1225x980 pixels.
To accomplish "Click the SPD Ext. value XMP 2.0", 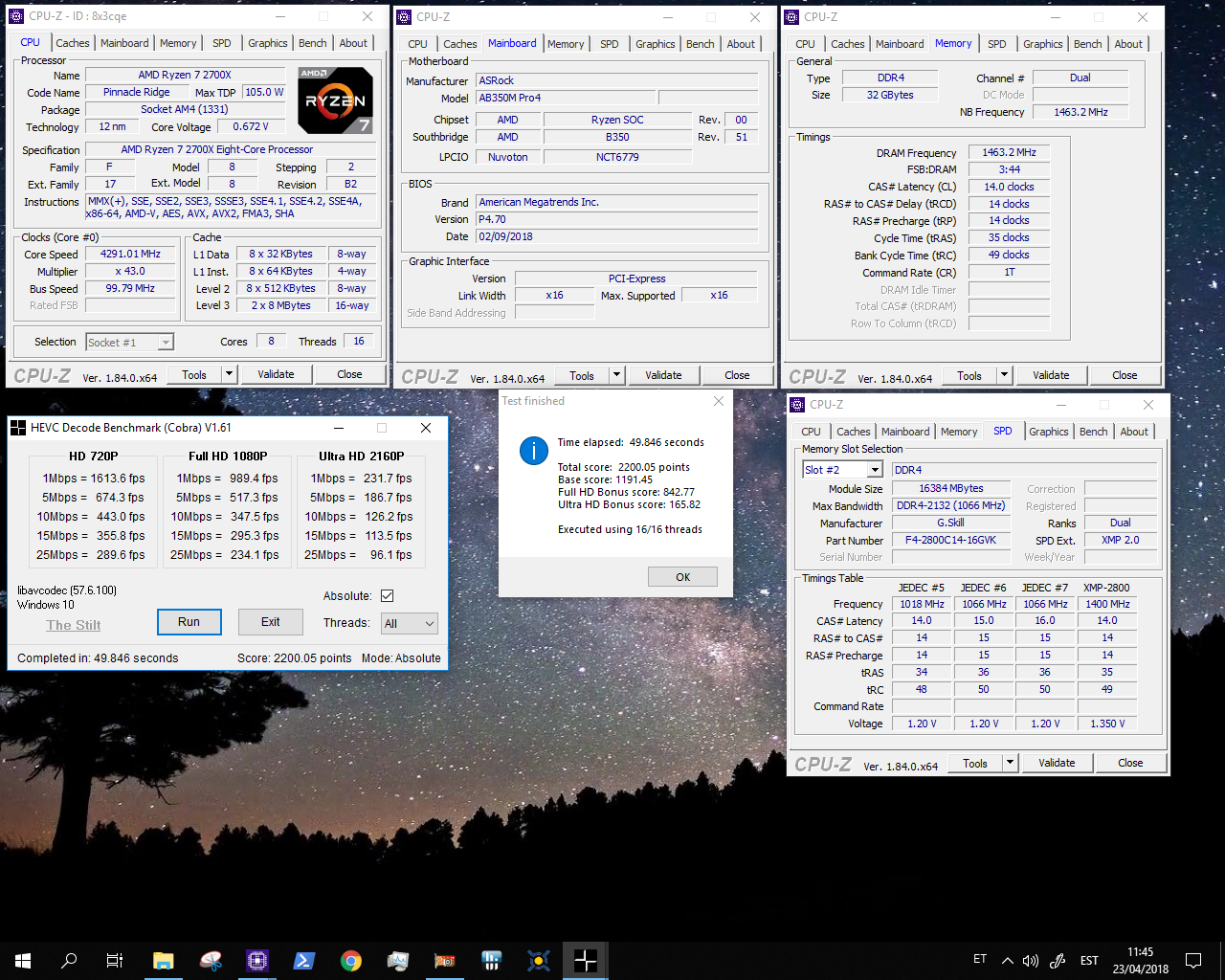I will (x=1120, y=540).
